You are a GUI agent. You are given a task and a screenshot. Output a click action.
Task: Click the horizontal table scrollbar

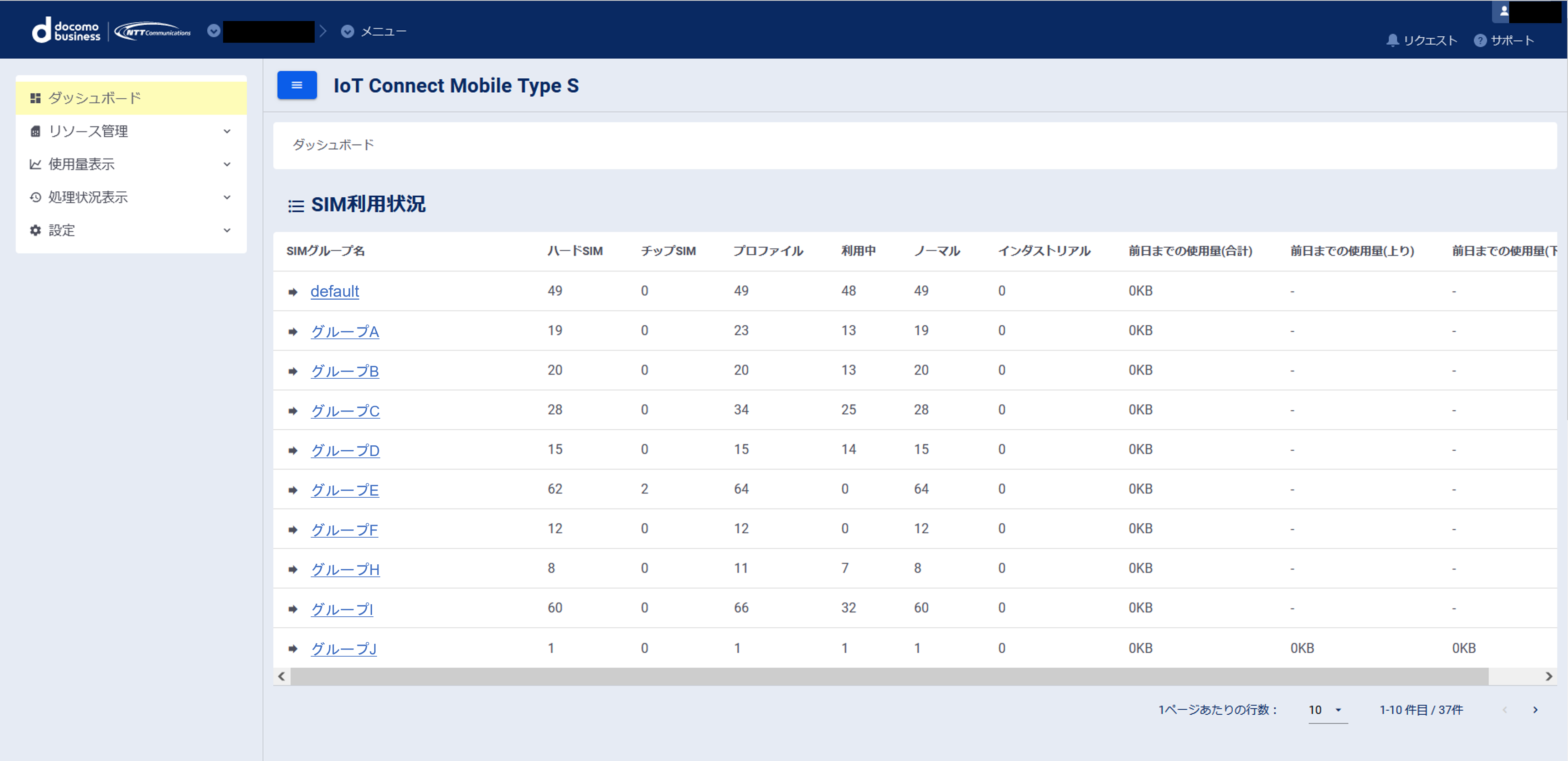(x=889, y=677)
